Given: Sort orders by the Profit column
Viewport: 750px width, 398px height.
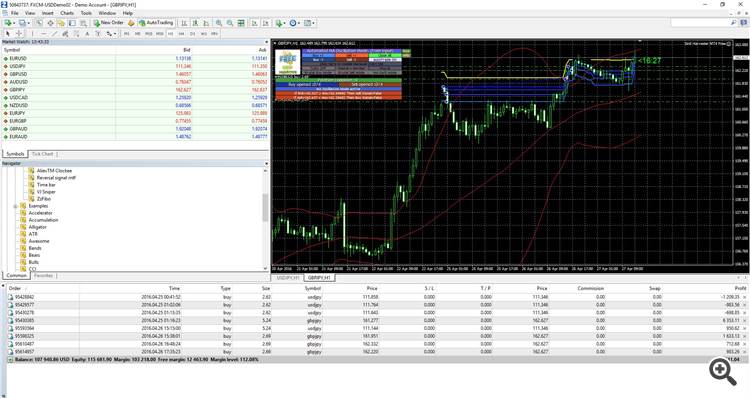Looking at the screenshot, I should click(740, 288).
